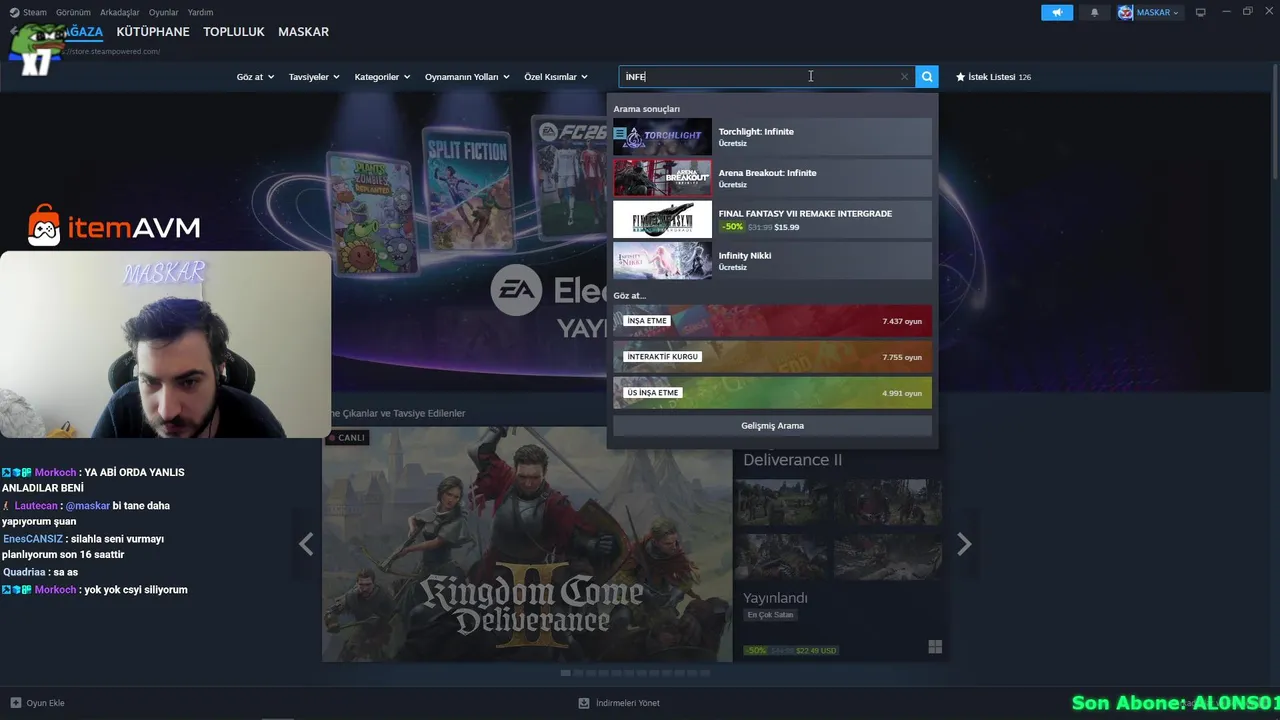Expand the Oynamanın Yolları dropdown
The width and height of the screenshot is (1280, 720).
pyautogui.click(x=467, y=77)
